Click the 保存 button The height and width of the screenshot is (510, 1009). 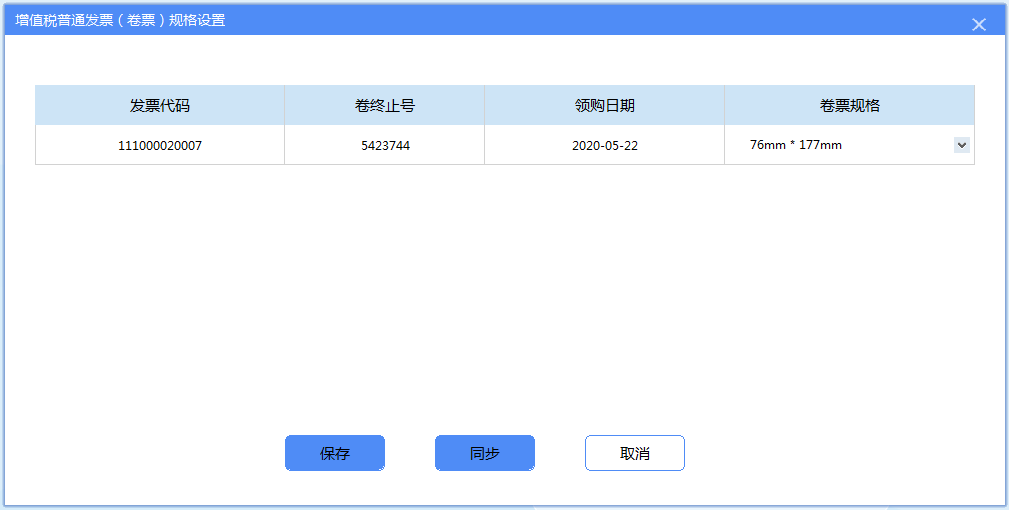click(x=335, y=453)
